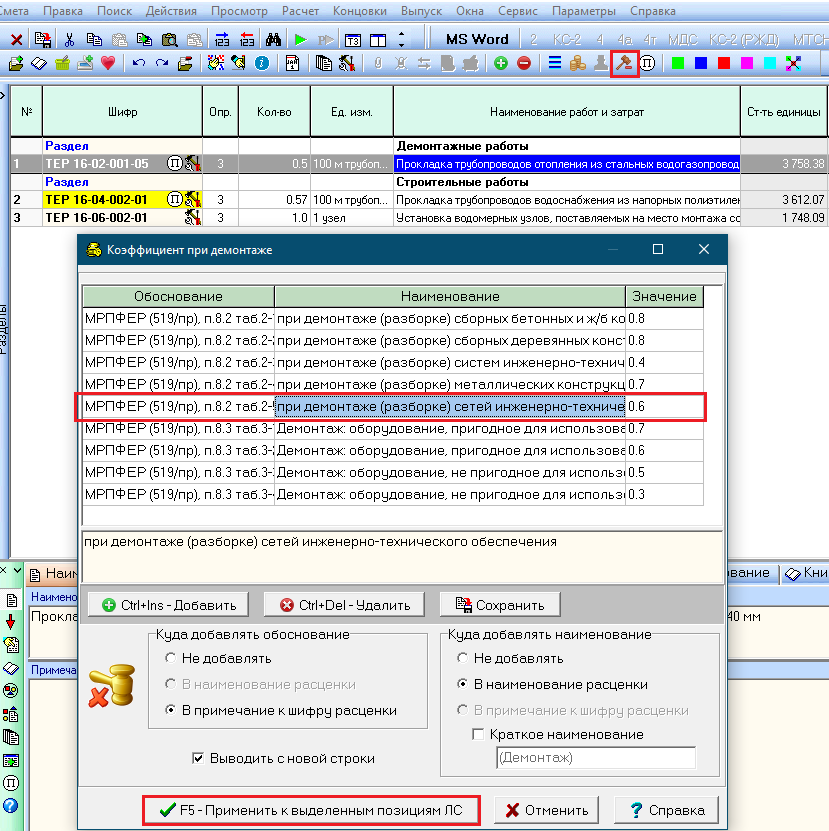829x831 pixels.
Task: Expand the Разделы side panel arrow
Action: point(2,95)
